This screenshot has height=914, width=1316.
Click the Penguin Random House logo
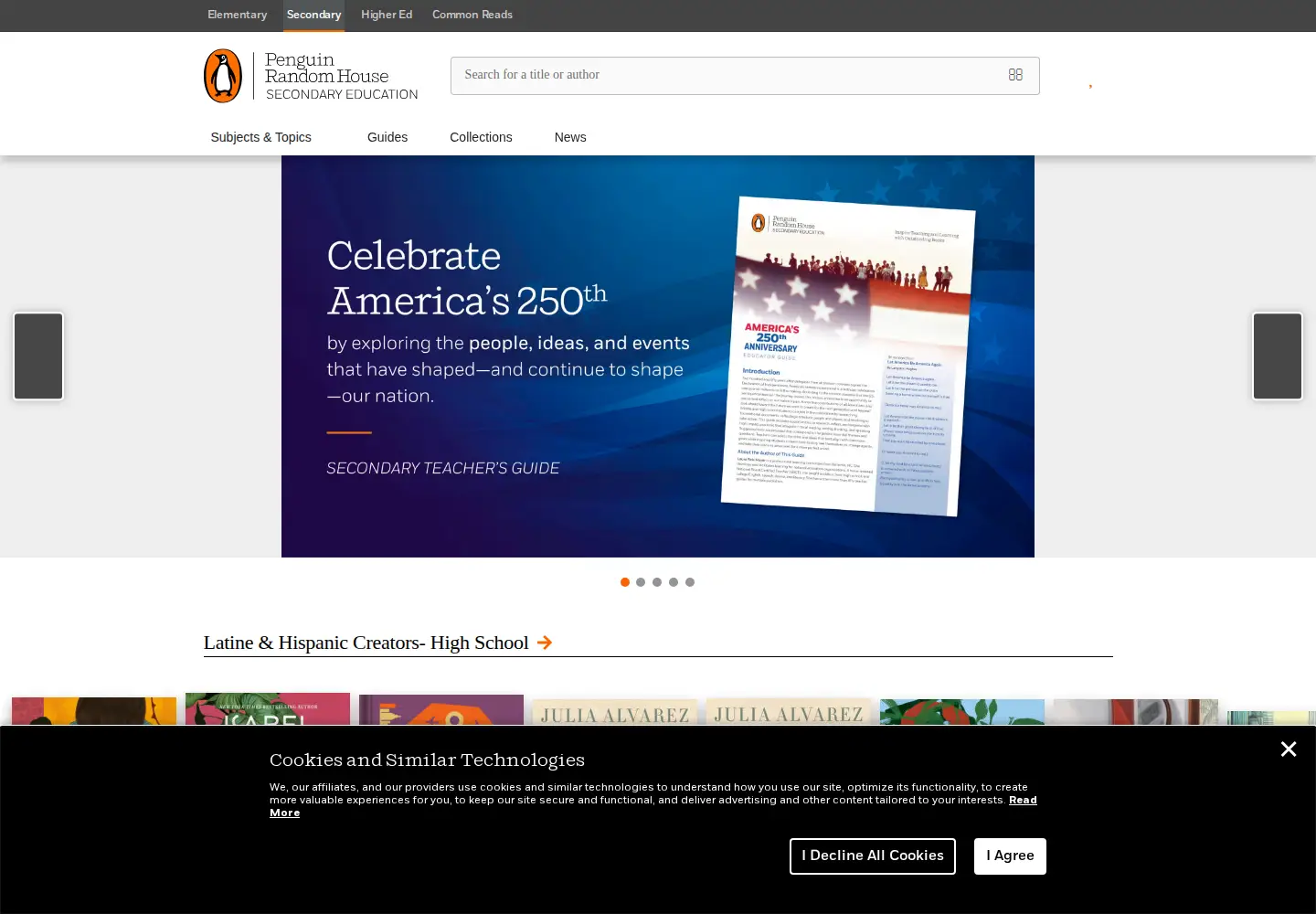311,76
